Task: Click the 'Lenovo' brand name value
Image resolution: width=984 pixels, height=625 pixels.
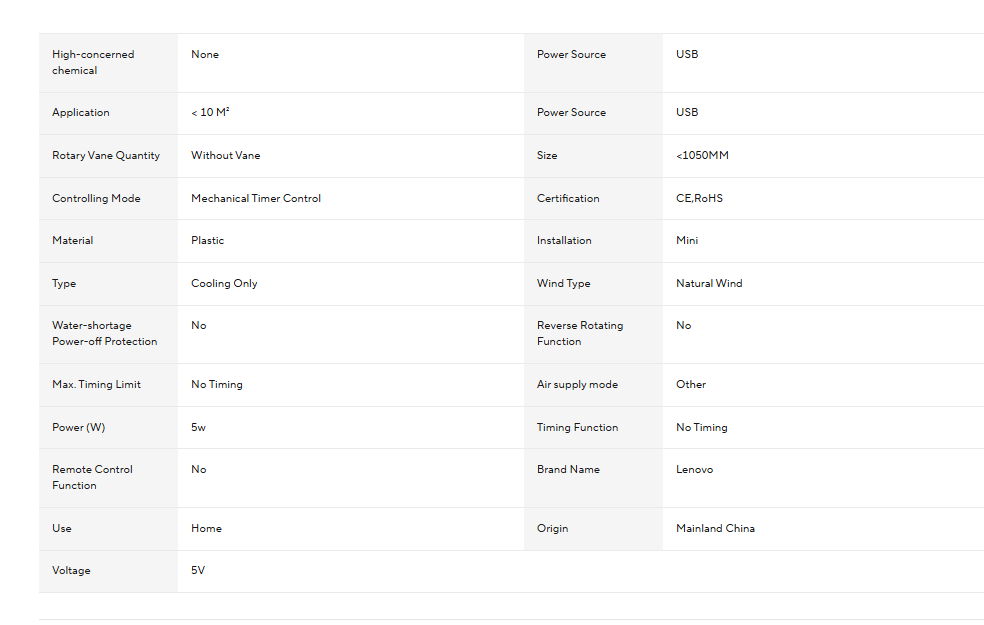Action: pos(694,469)
